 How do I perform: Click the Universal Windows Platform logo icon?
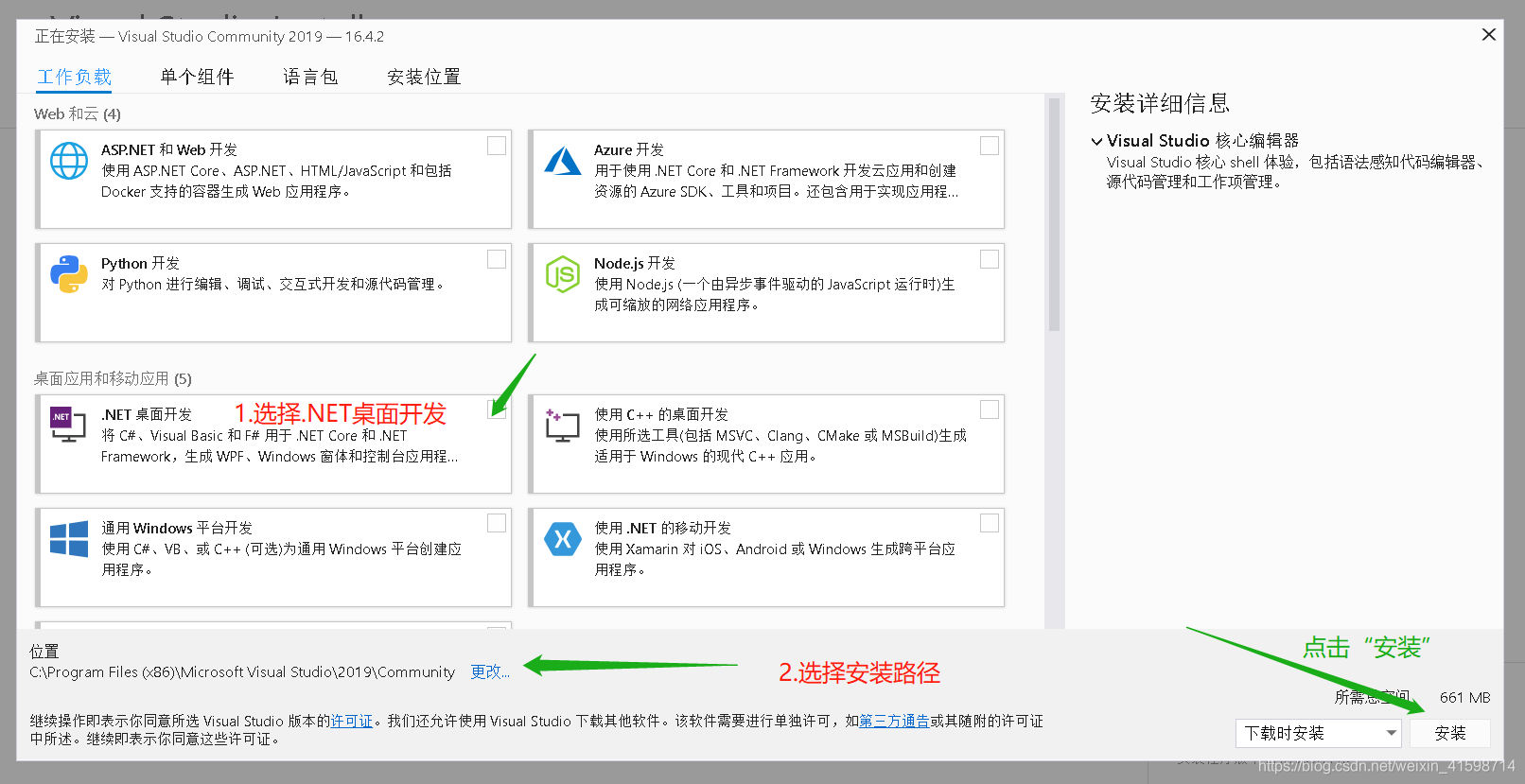(x=69, y=539)
